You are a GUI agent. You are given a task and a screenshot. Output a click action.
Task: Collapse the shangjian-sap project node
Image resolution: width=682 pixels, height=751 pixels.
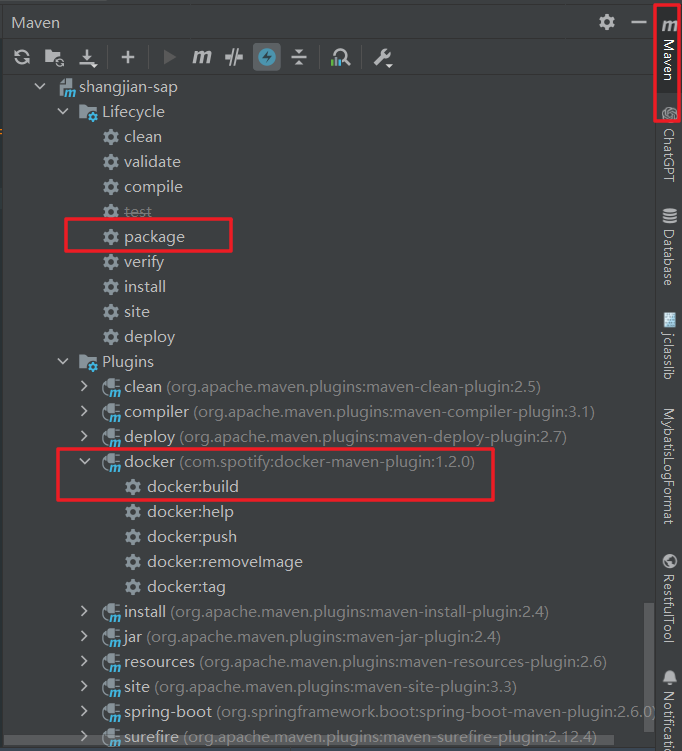tap(40, 87)
